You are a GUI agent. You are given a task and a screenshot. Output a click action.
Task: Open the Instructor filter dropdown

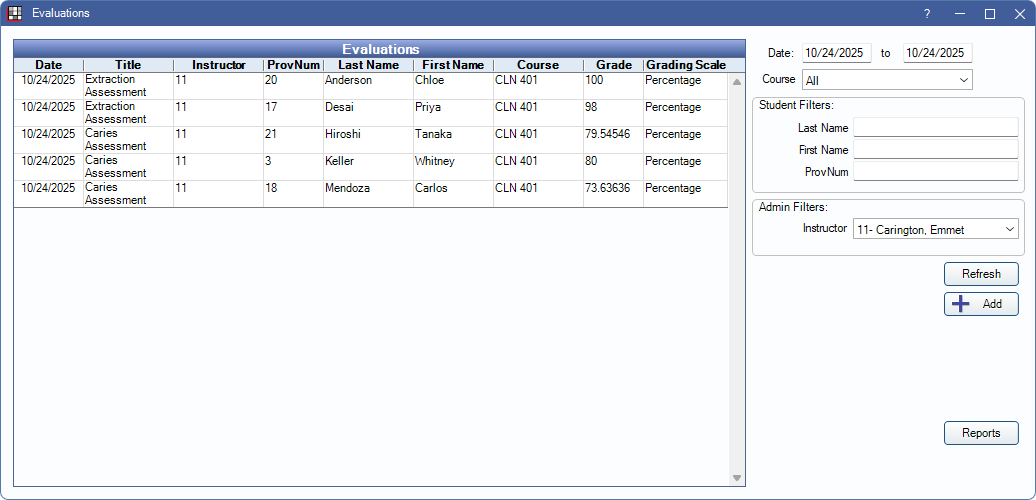(x=935, y=230)
